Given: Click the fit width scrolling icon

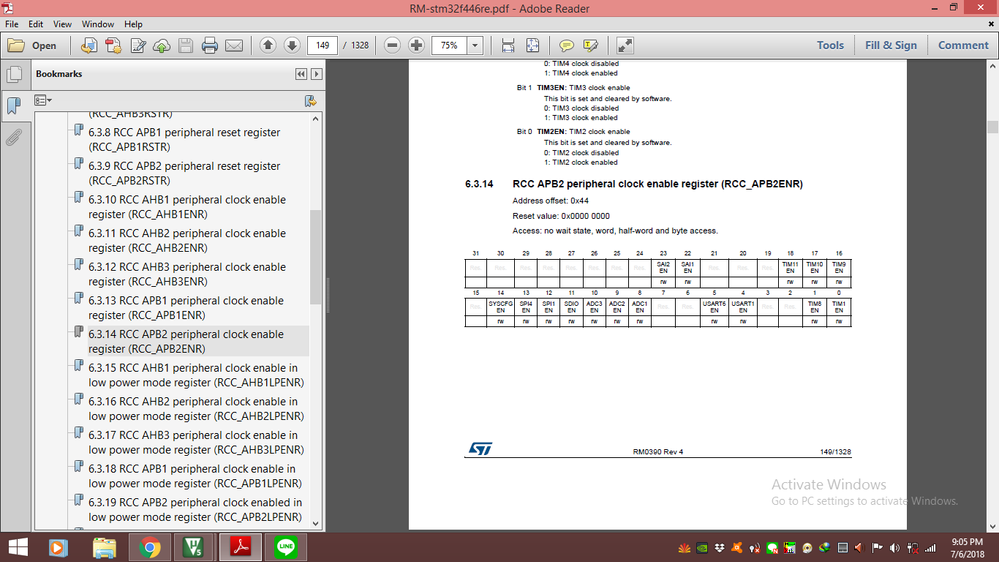Looking at the screenshot, I should coord(508,45).
